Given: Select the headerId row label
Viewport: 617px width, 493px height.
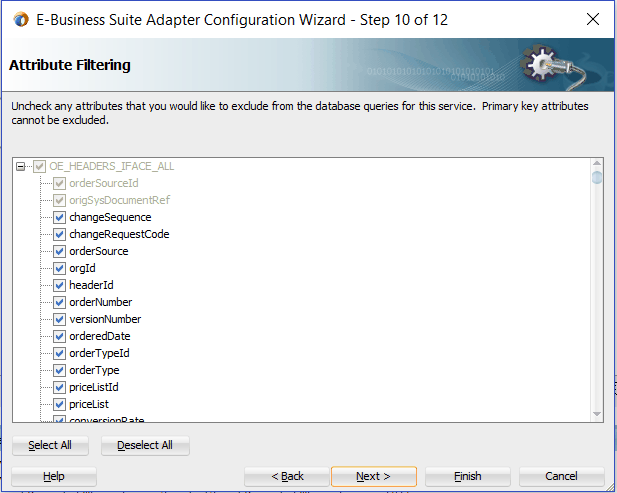Looking at the screenshot, I should point(91,285).
